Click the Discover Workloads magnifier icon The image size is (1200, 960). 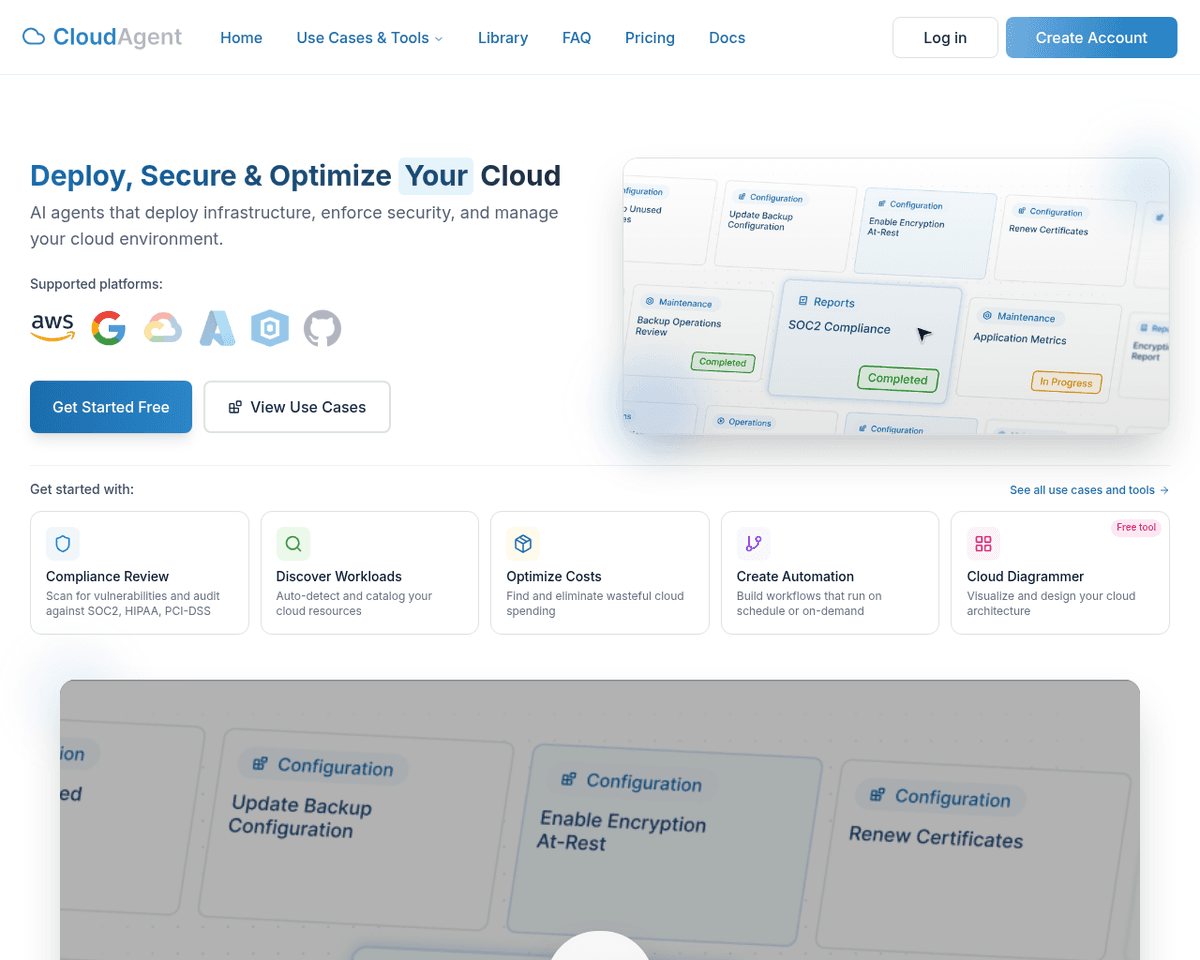coord(293,544)
